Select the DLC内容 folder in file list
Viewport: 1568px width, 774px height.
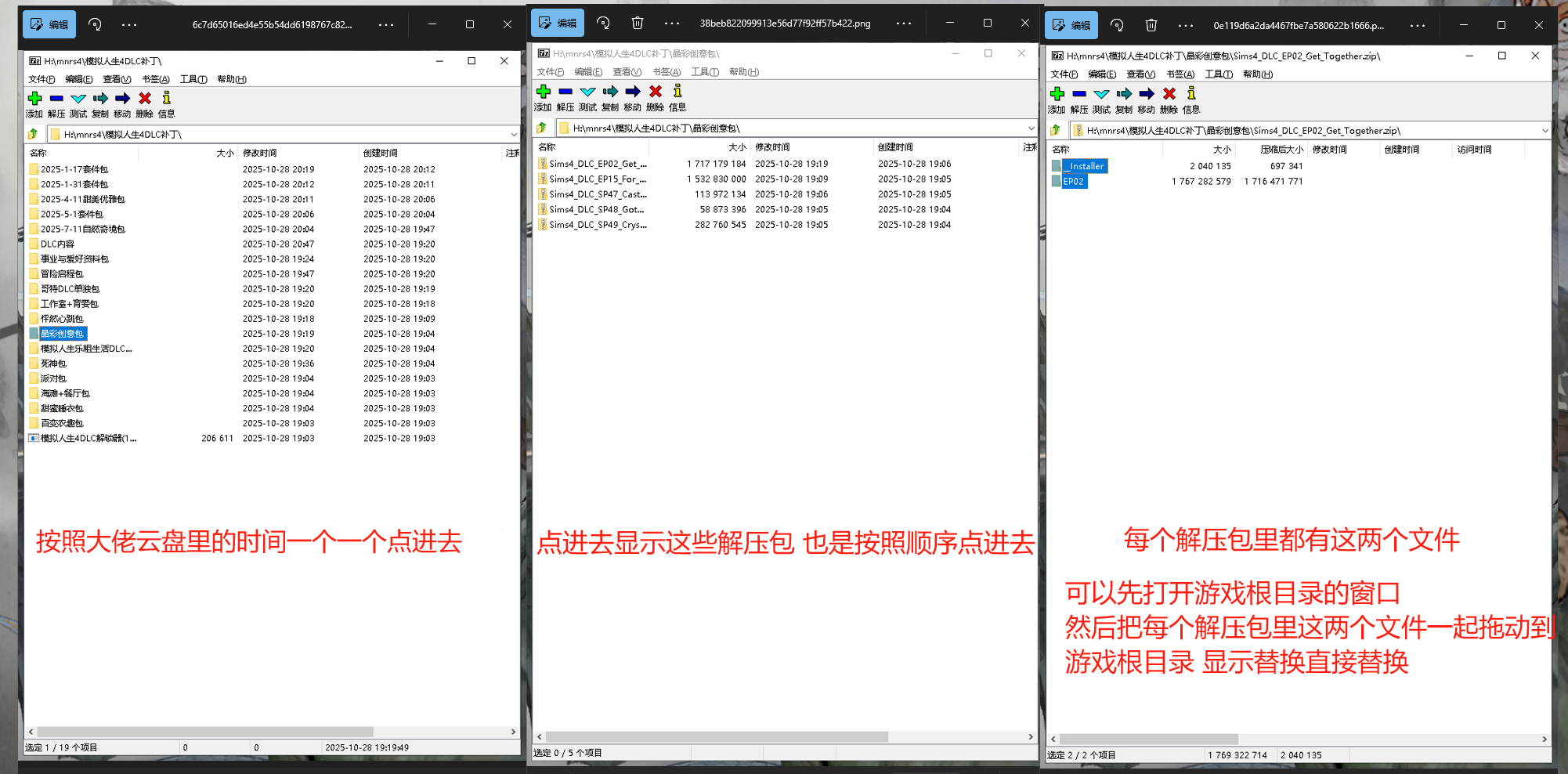click(x=57, y=244)
